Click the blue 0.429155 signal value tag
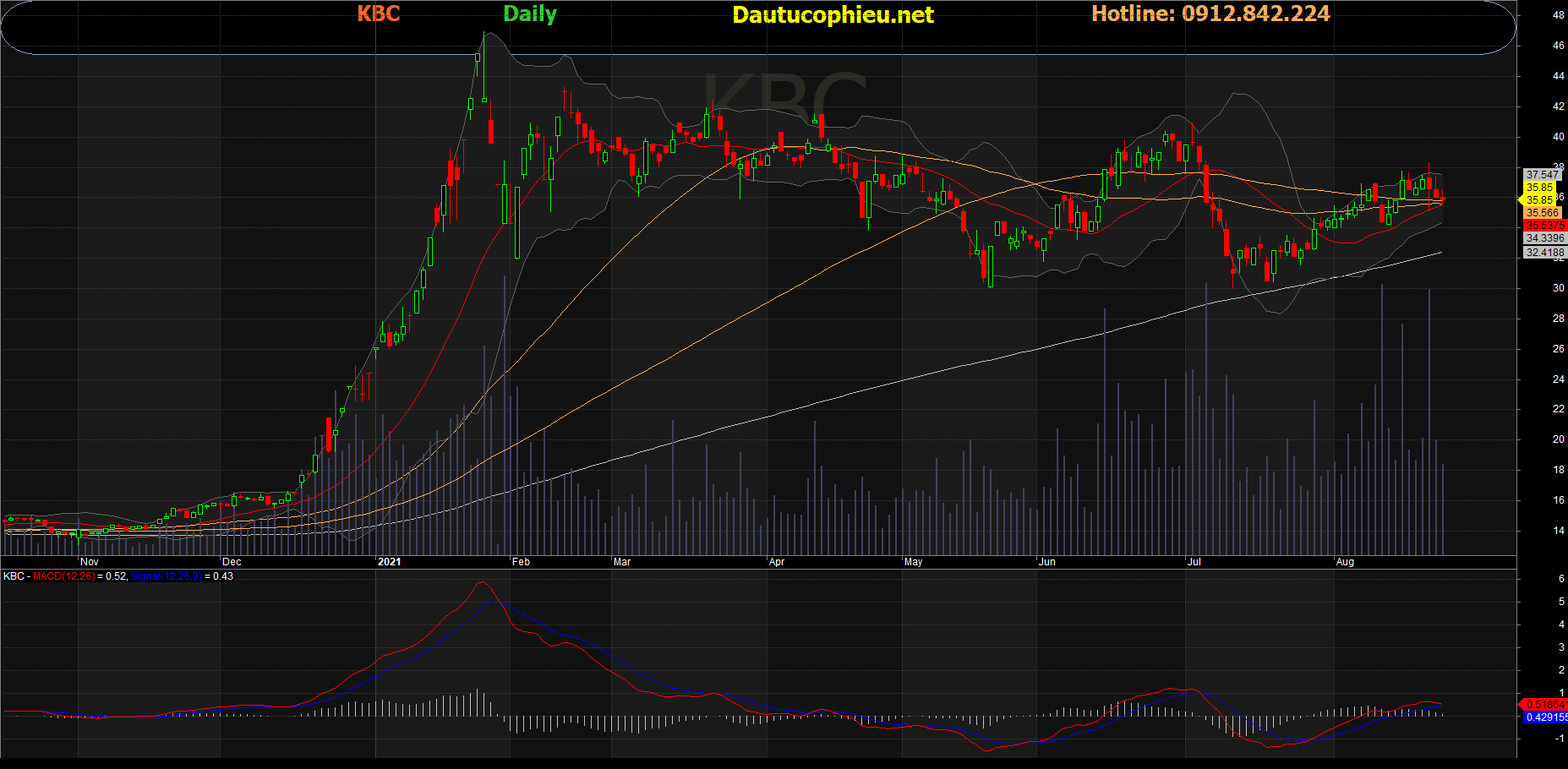The width and height of the screenshot is (1568, 769). pyautogui.click(x=1545, y=717)
